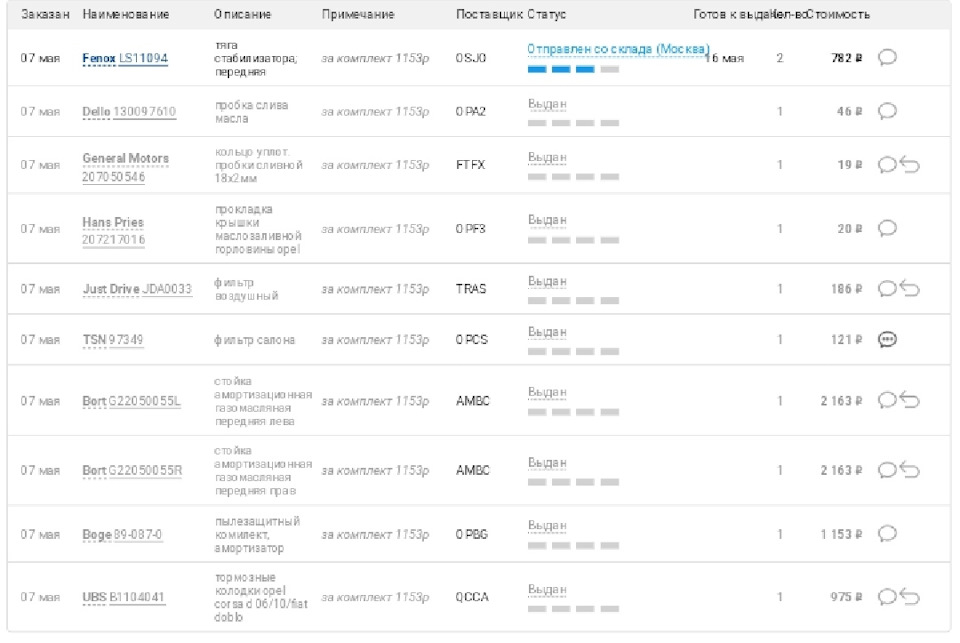Open the Boge 89-087-0 part link

[x=122, y=535]
